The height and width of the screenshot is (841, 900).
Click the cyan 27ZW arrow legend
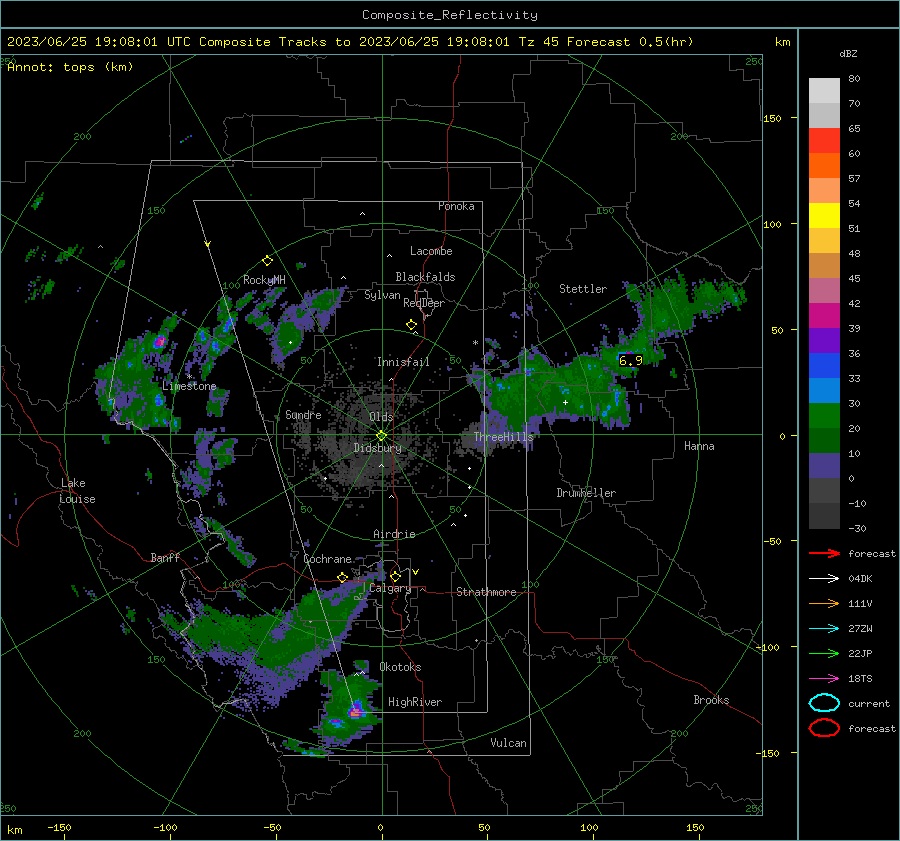pos(824,629)
